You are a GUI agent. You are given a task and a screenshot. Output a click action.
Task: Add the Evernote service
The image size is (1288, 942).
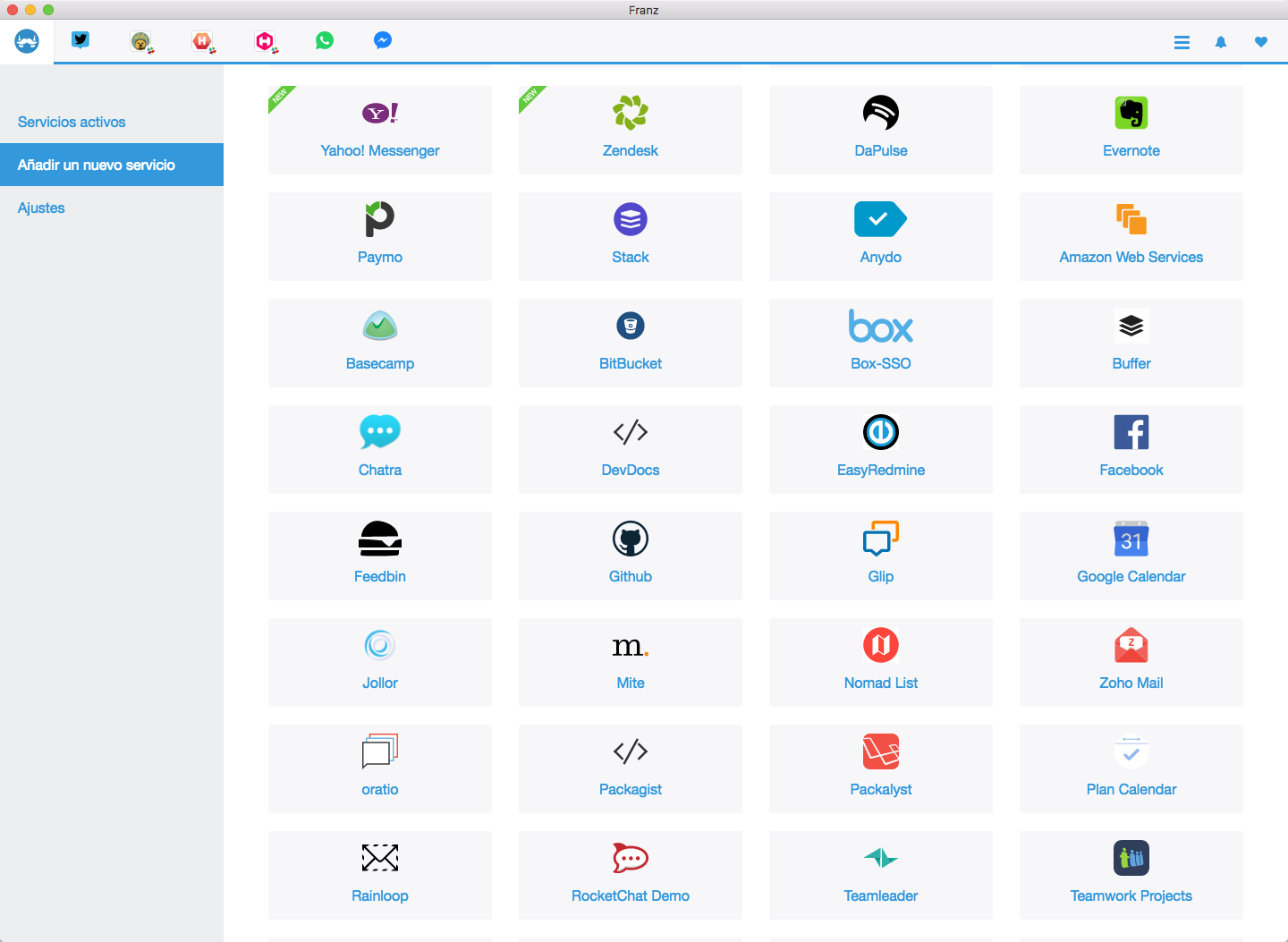click(1131, 130)
